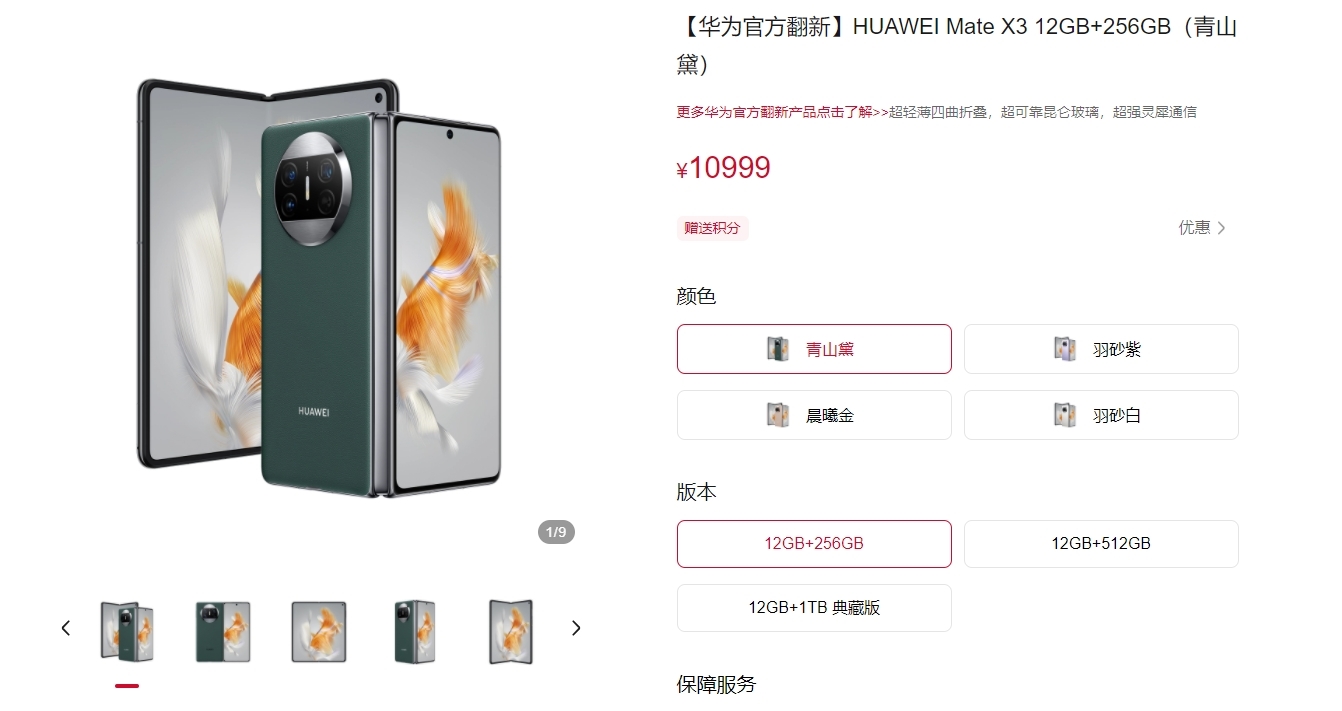The height and width of the screenshot is (711, 1342).
Task: Select the first thumbnail with red underline
Action: pyautogui.click(x=127, y=631)
